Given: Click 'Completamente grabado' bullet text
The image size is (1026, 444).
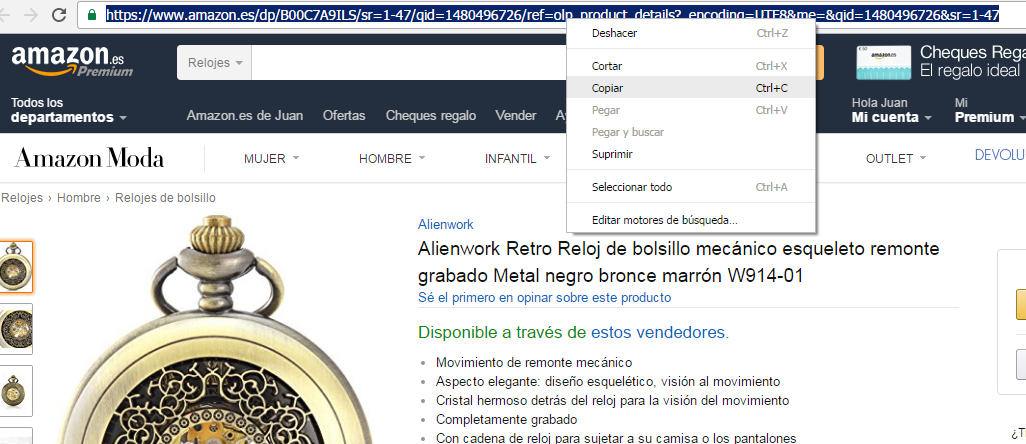Looking at the screenshot, I should click(506, 419).
